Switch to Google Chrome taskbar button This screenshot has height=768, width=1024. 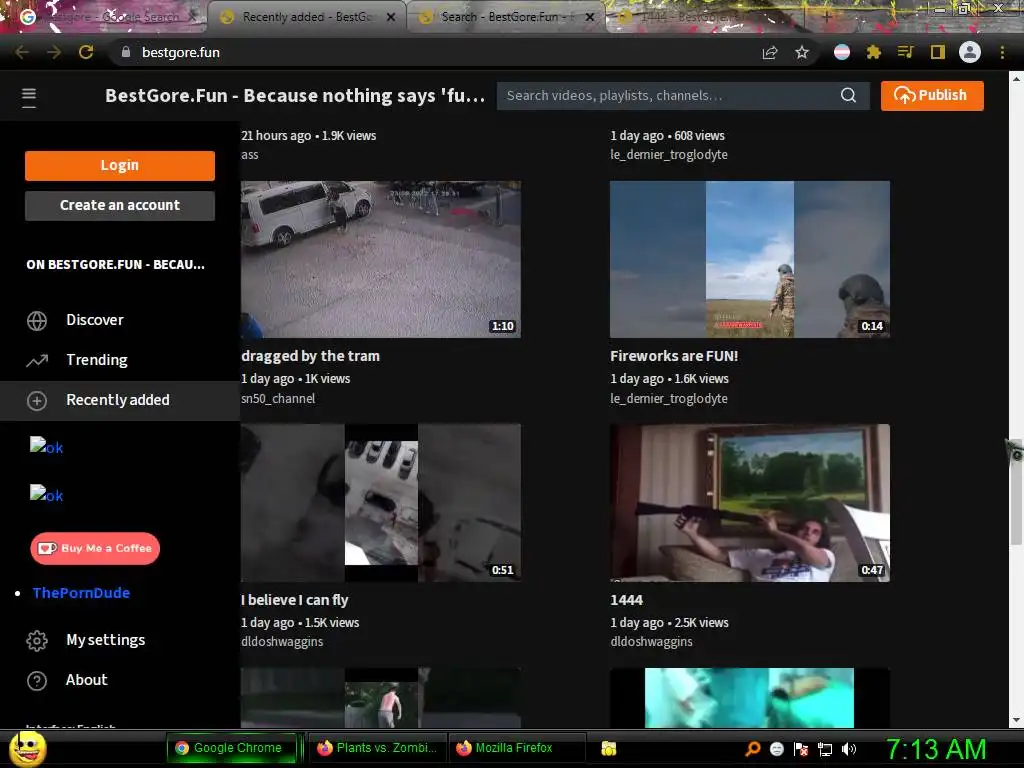point(234,748)
